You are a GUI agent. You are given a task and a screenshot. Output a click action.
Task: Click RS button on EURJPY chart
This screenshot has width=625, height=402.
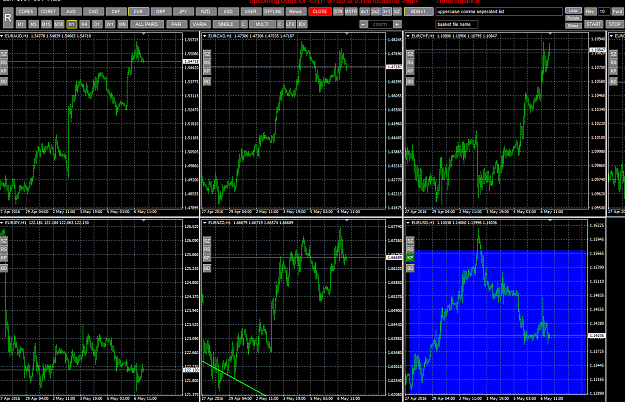4,249
